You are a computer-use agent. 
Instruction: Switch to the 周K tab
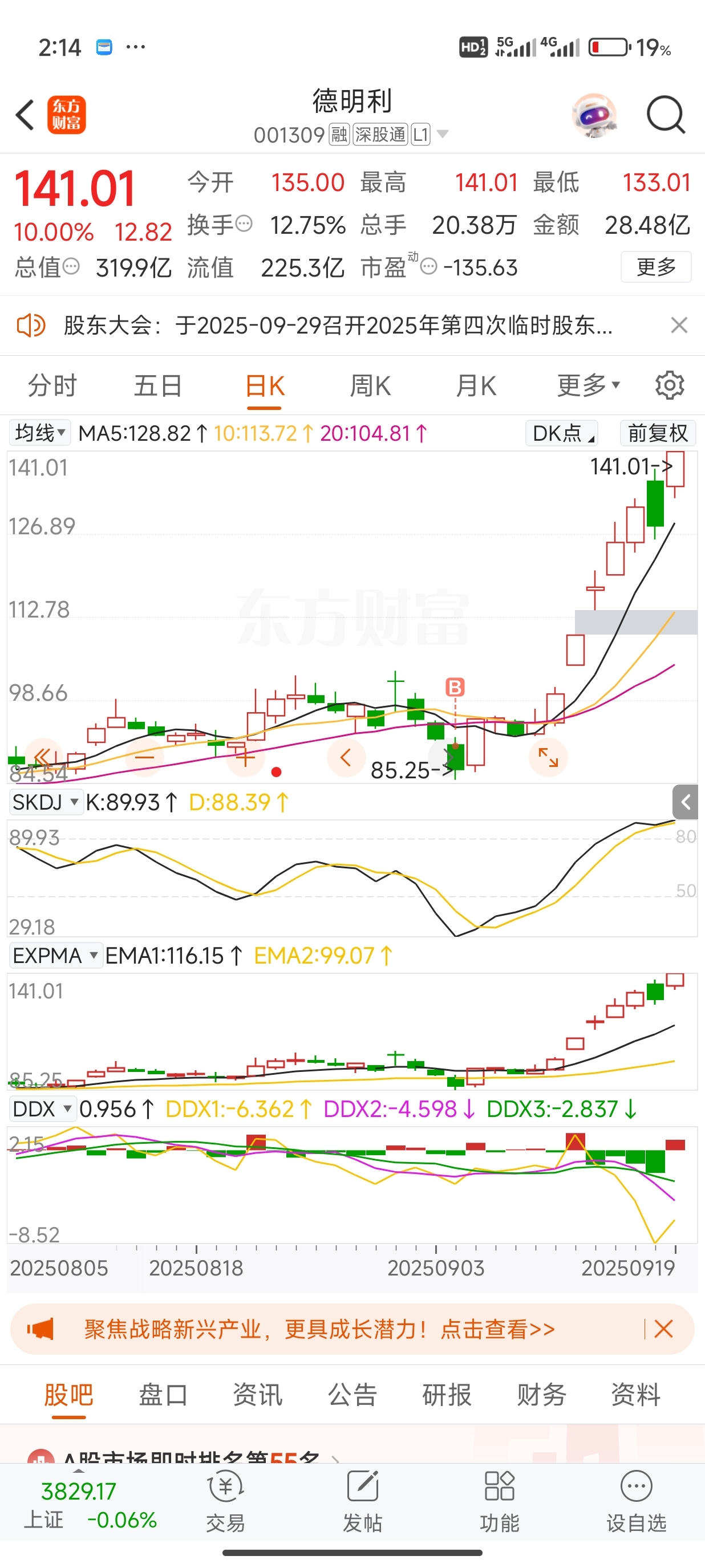370,385
